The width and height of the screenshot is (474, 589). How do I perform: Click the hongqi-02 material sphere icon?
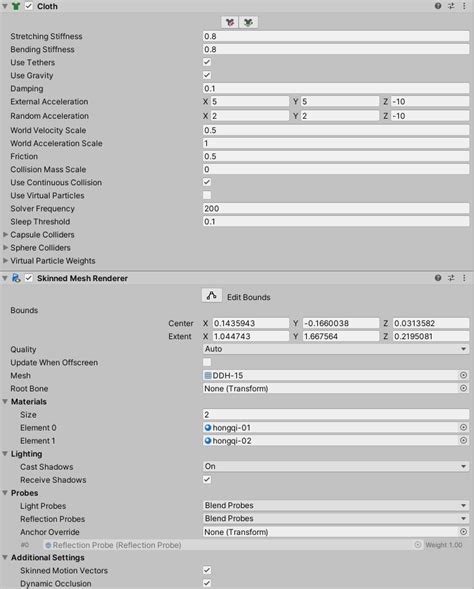[208, 441]
